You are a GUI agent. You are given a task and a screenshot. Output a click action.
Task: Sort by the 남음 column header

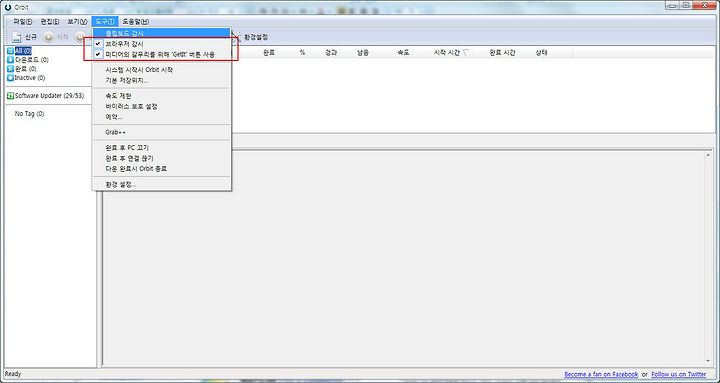click(x=363, y=53)
